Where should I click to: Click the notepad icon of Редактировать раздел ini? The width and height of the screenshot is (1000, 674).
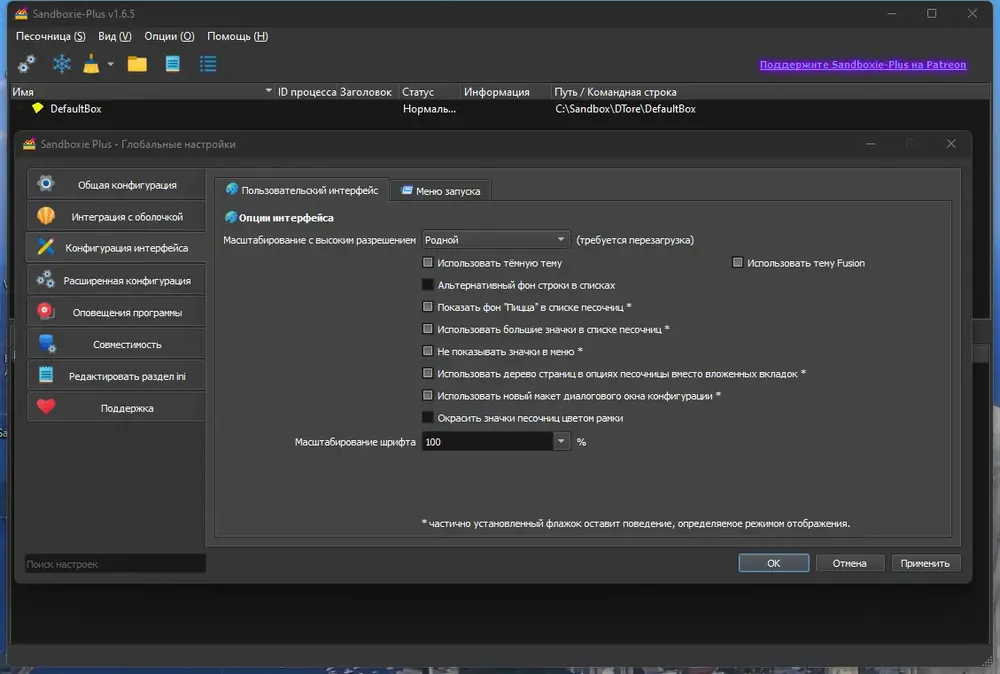point(46,375)
